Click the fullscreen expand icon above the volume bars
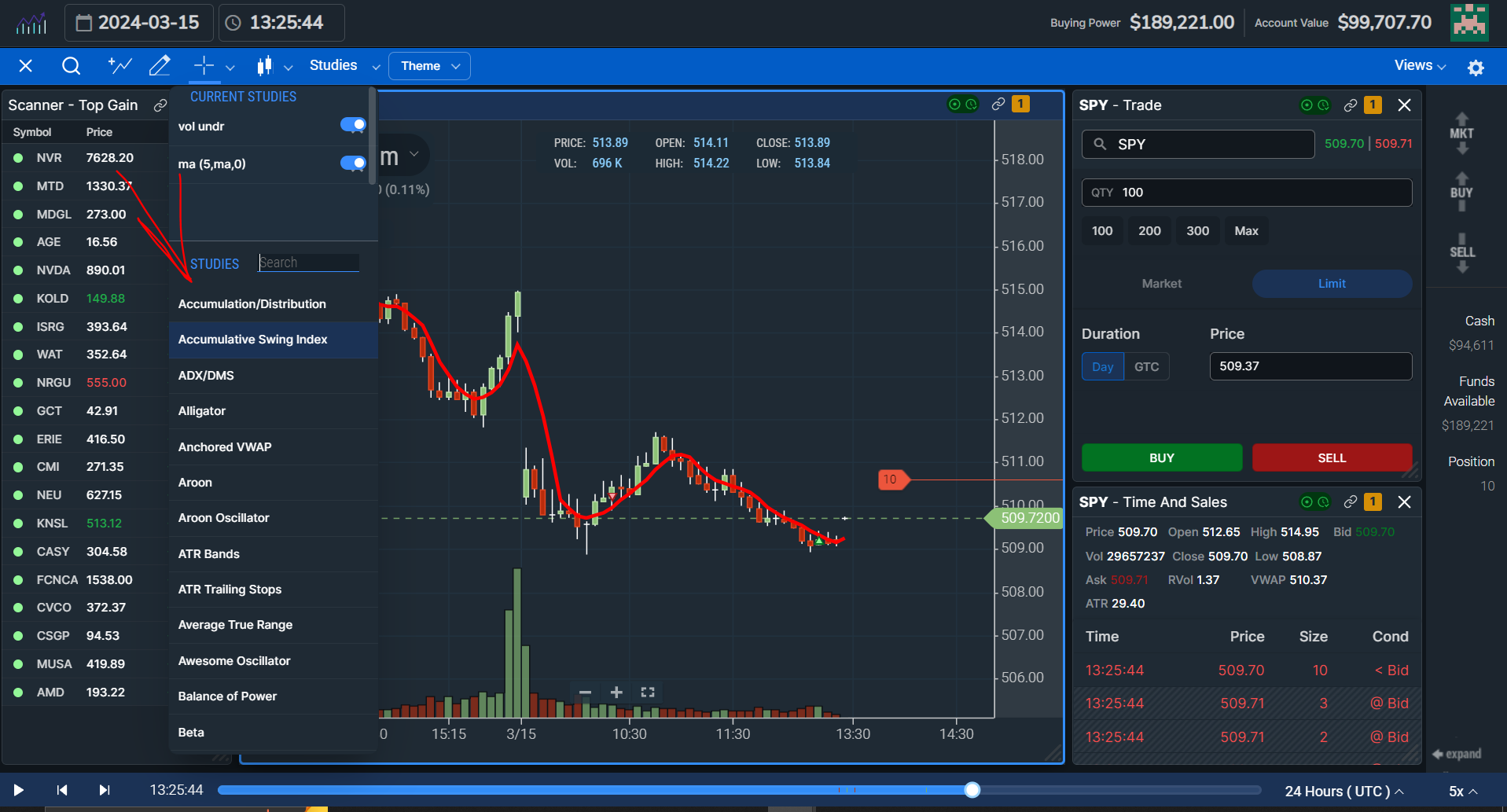Viewport: 1507px width, 812px height. tap(647, 693)
